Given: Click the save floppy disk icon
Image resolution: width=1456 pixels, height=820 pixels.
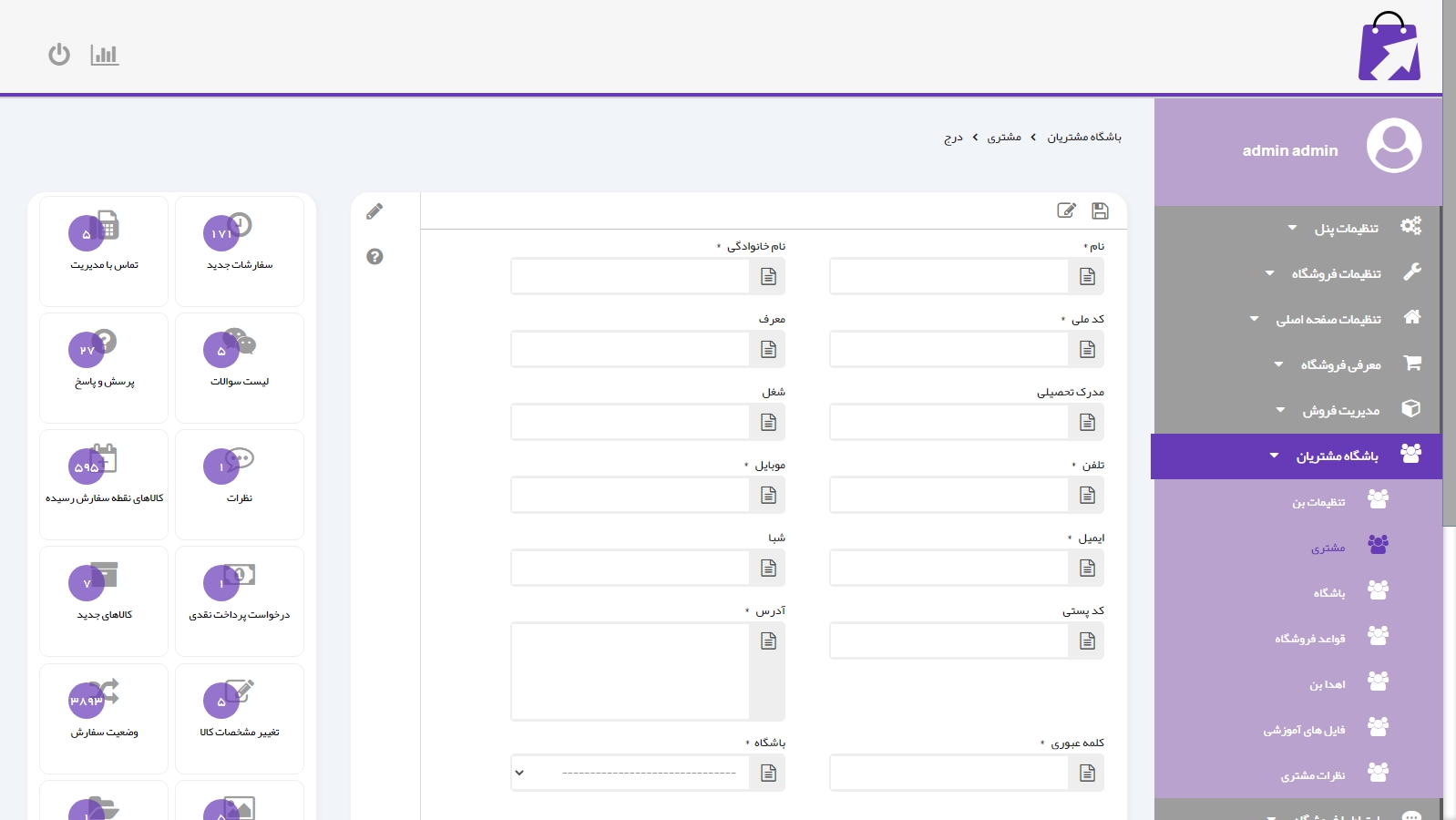Looking at the screenshot, I should pyautogui.click(x=1100, y=211).
